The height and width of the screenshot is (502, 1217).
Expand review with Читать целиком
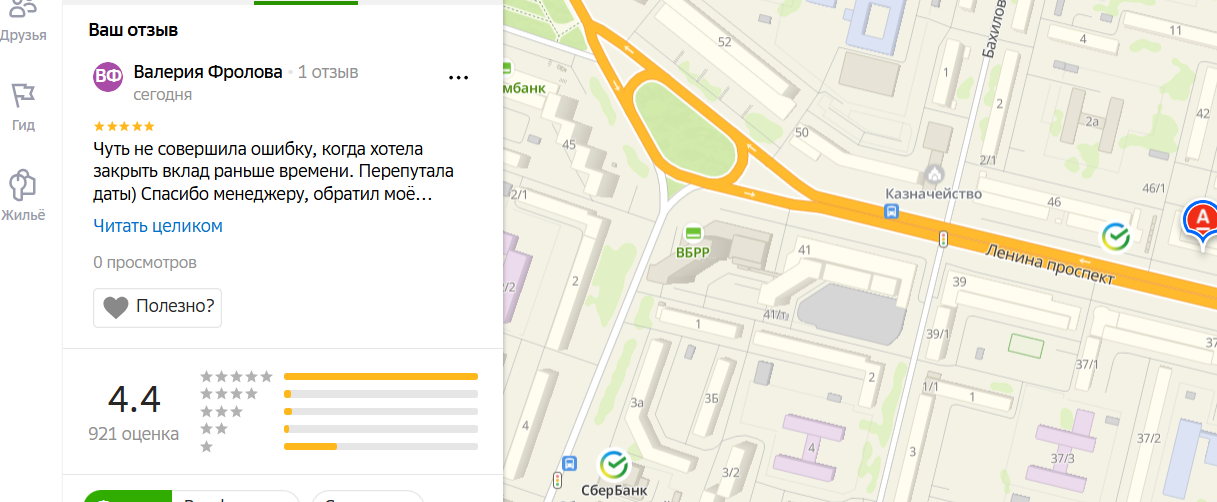pos(158,226)
